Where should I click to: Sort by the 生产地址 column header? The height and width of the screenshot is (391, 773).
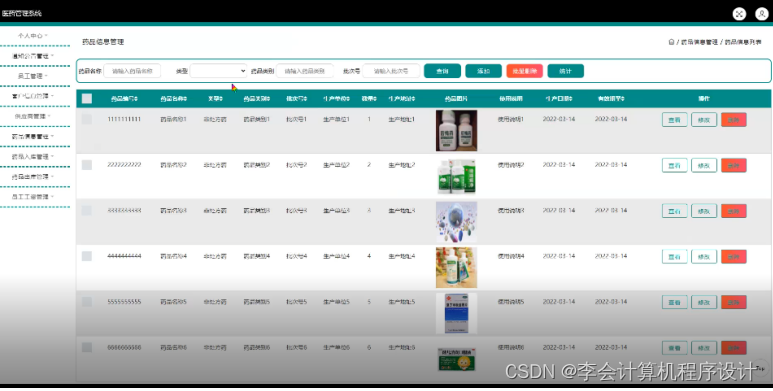tap(402, 99)
